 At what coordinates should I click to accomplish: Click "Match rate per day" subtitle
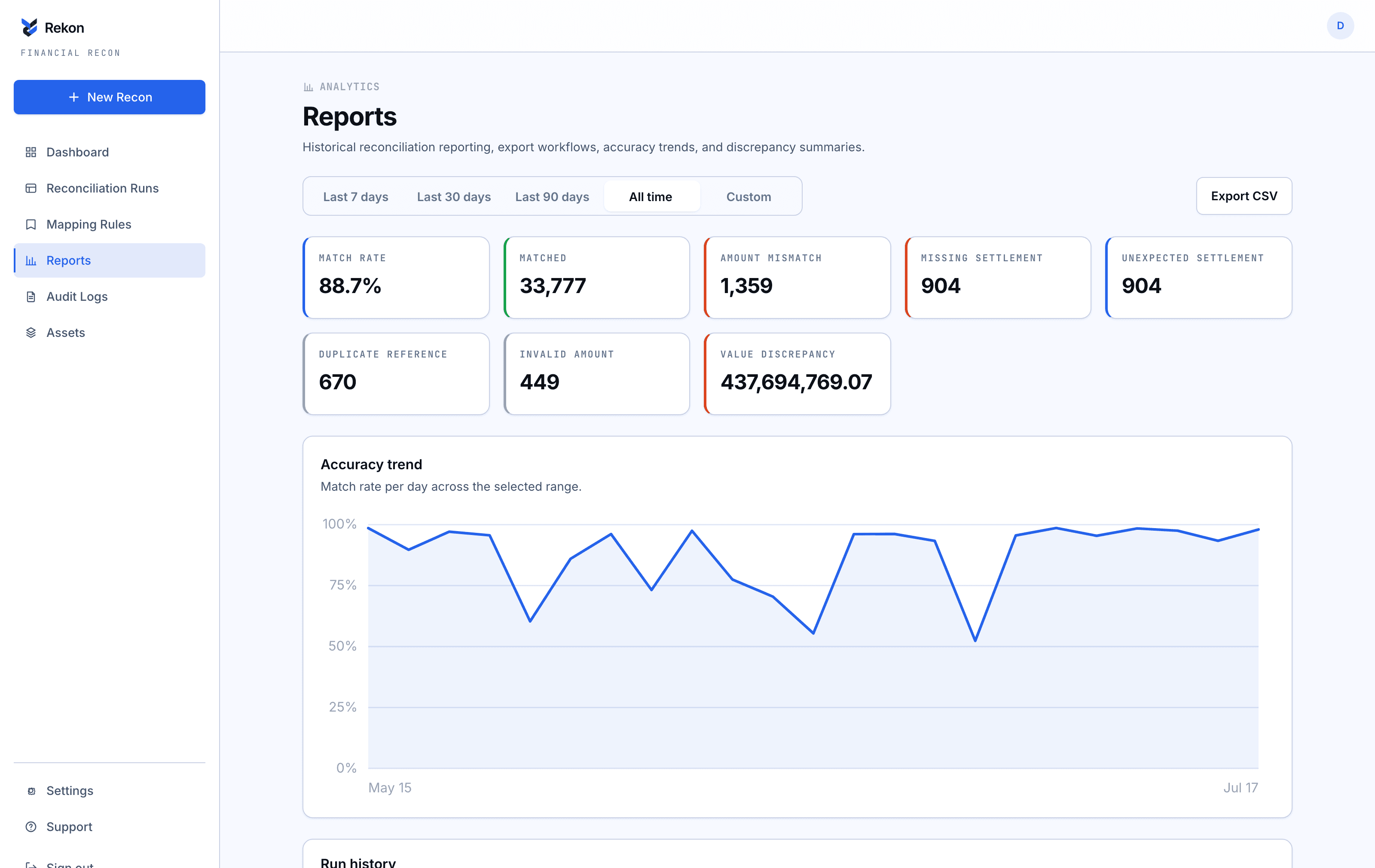(x=451, y=486)
